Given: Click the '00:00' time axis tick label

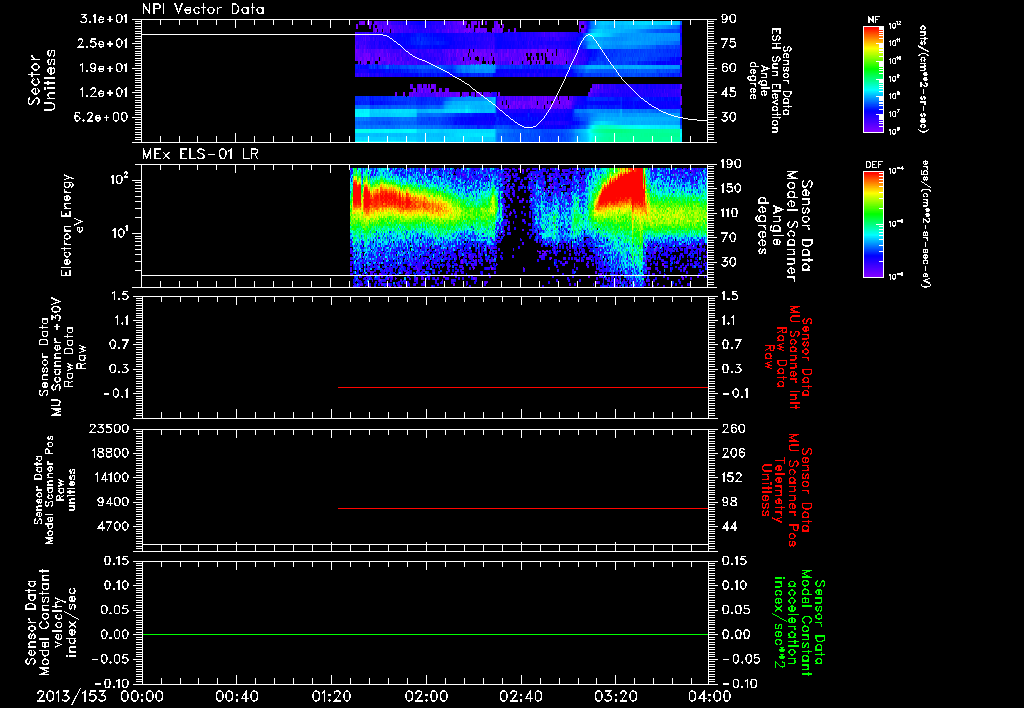Looking at the screenshot, I should pyautogui.click(x=142, y=696).
